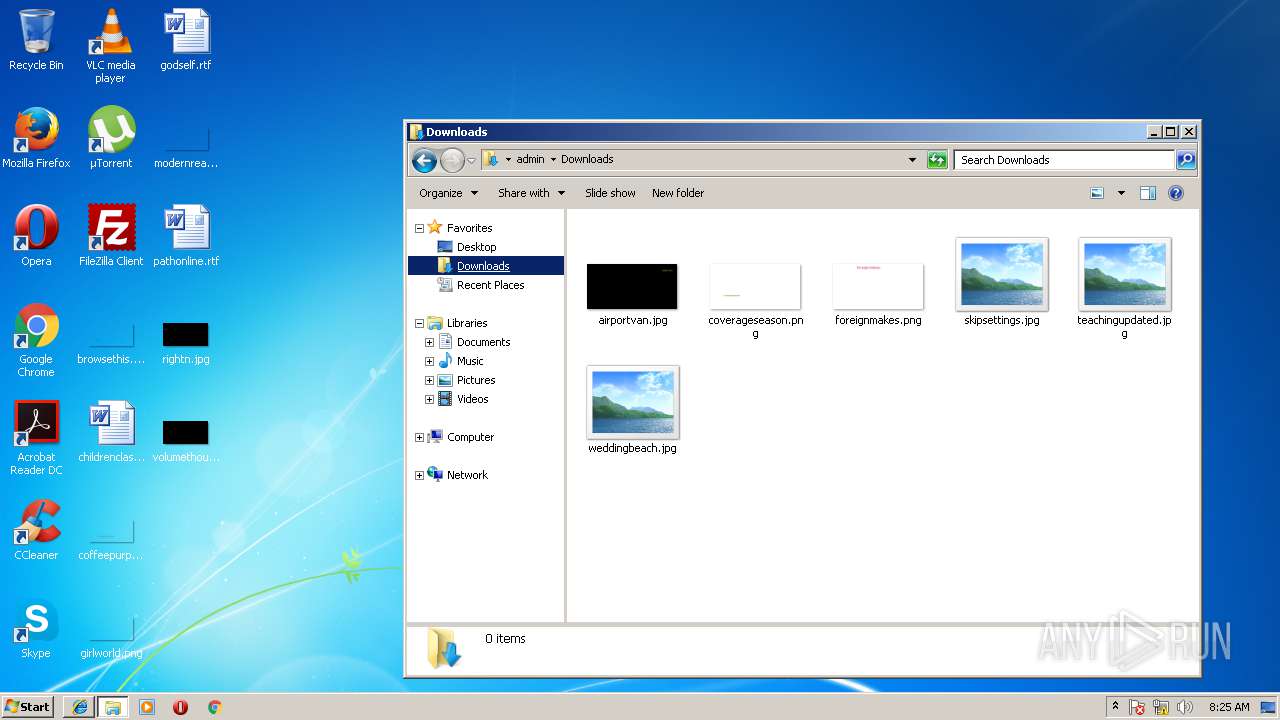Open views more options arrow
1280x720 pixels.
click(1121, 193)
